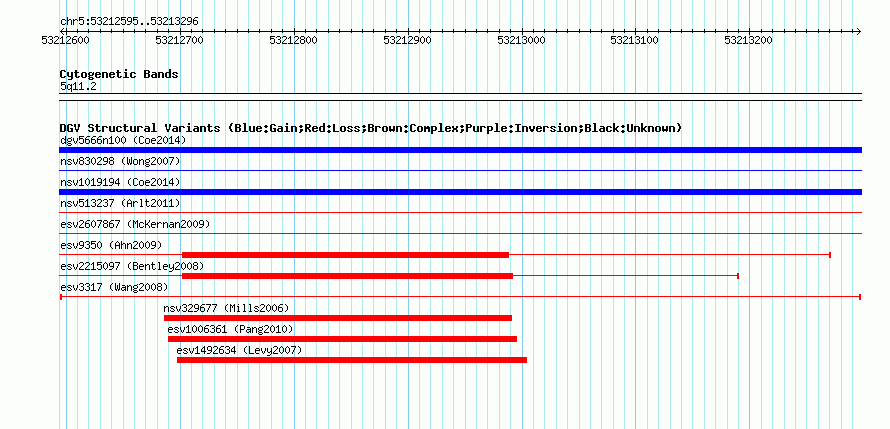
Task: Click the esv2607867 (McKernan2009) label
Action: click(x=135, y=224)
